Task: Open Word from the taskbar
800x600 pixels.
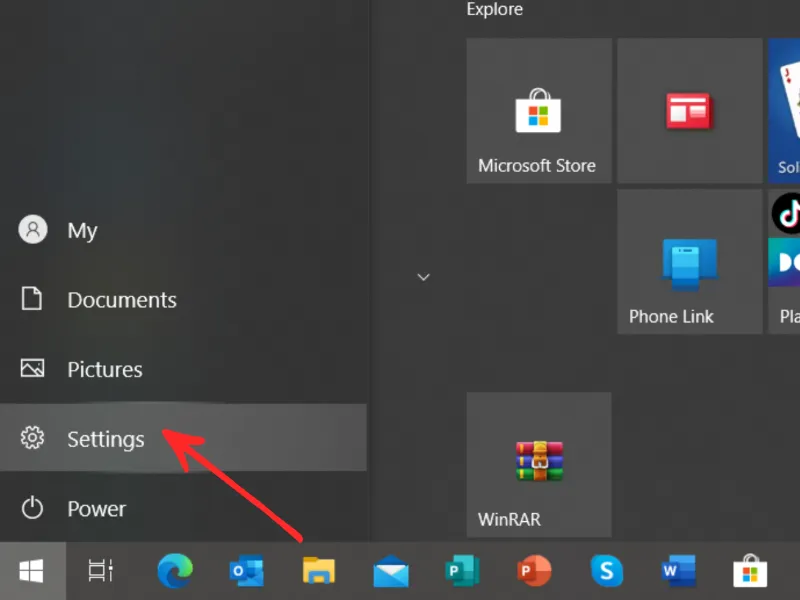Action: point(679,571)
